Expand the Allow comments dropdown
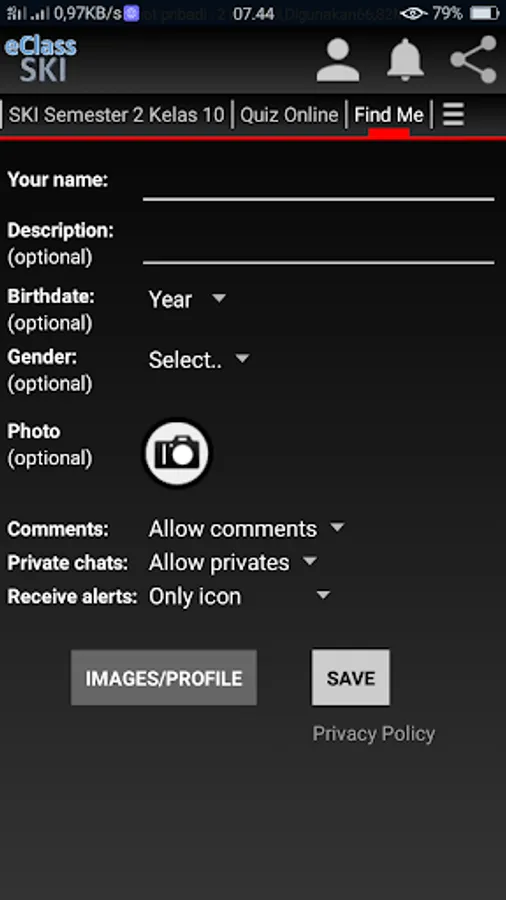Image resolution: width=506 pixels, height=900 pixels. 247,529
